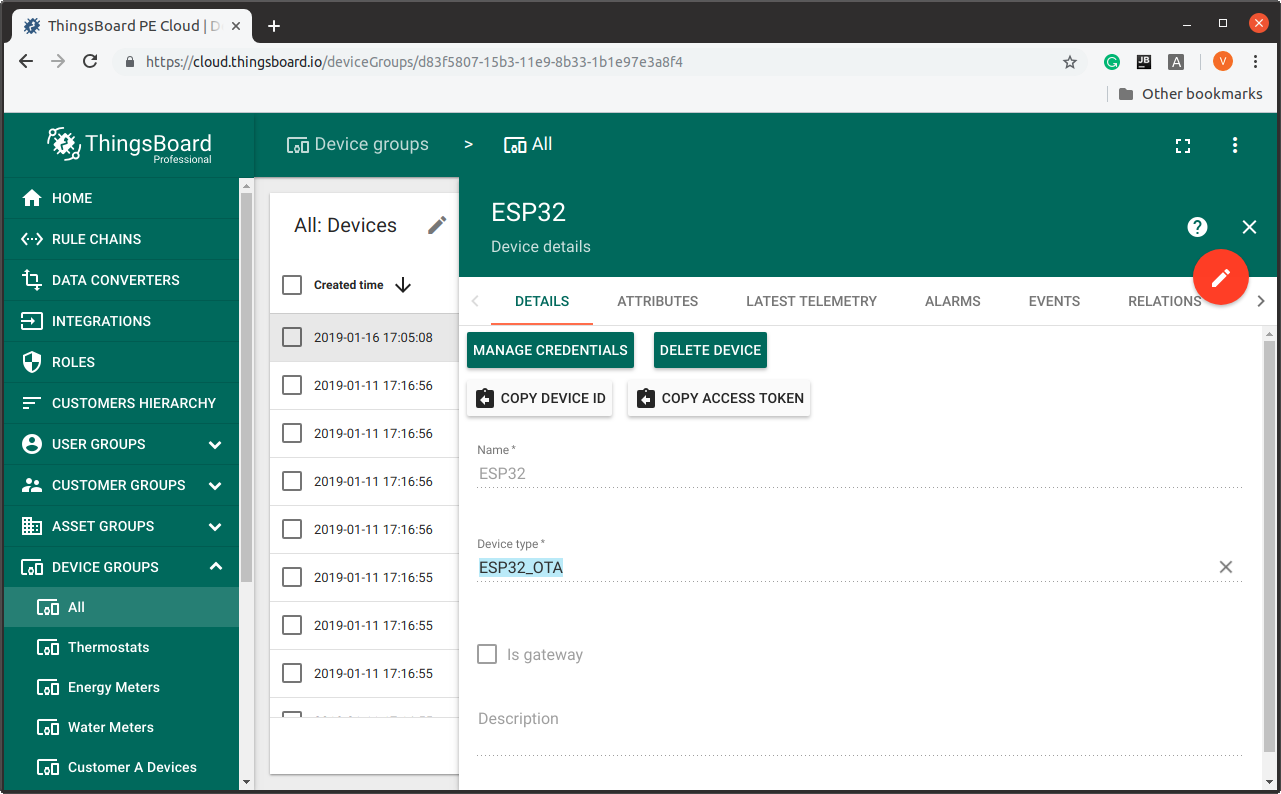
Task: Open JetBrains extension icon
Action: (1144, 62)
